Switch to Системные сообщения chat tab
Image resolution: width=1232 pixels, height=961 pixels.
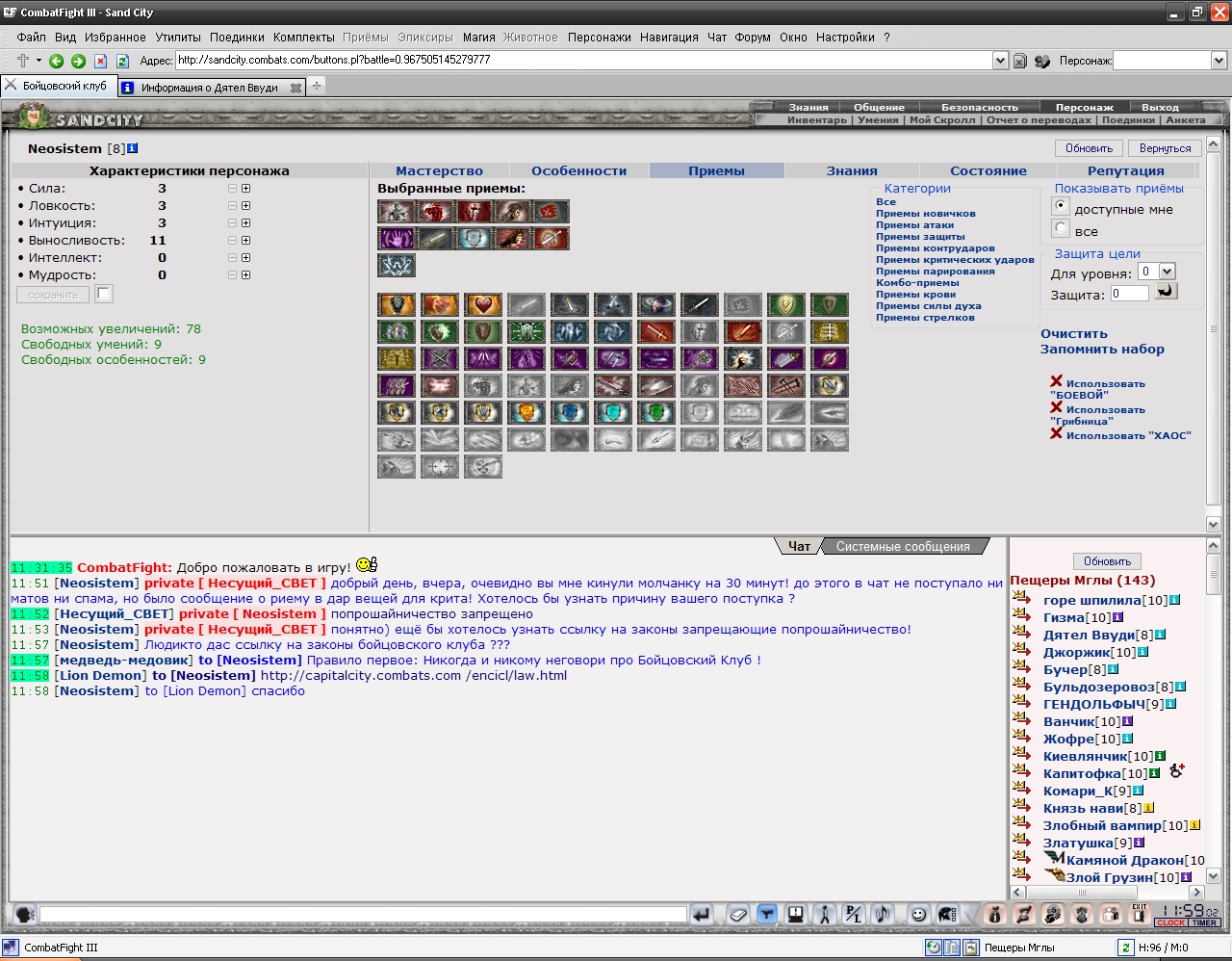(x=903, y=546)
